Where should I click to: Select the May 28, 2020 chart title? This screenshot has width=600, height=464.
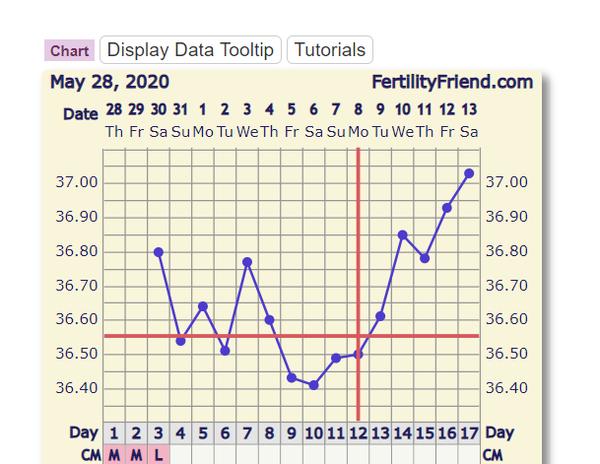[109, 82]
